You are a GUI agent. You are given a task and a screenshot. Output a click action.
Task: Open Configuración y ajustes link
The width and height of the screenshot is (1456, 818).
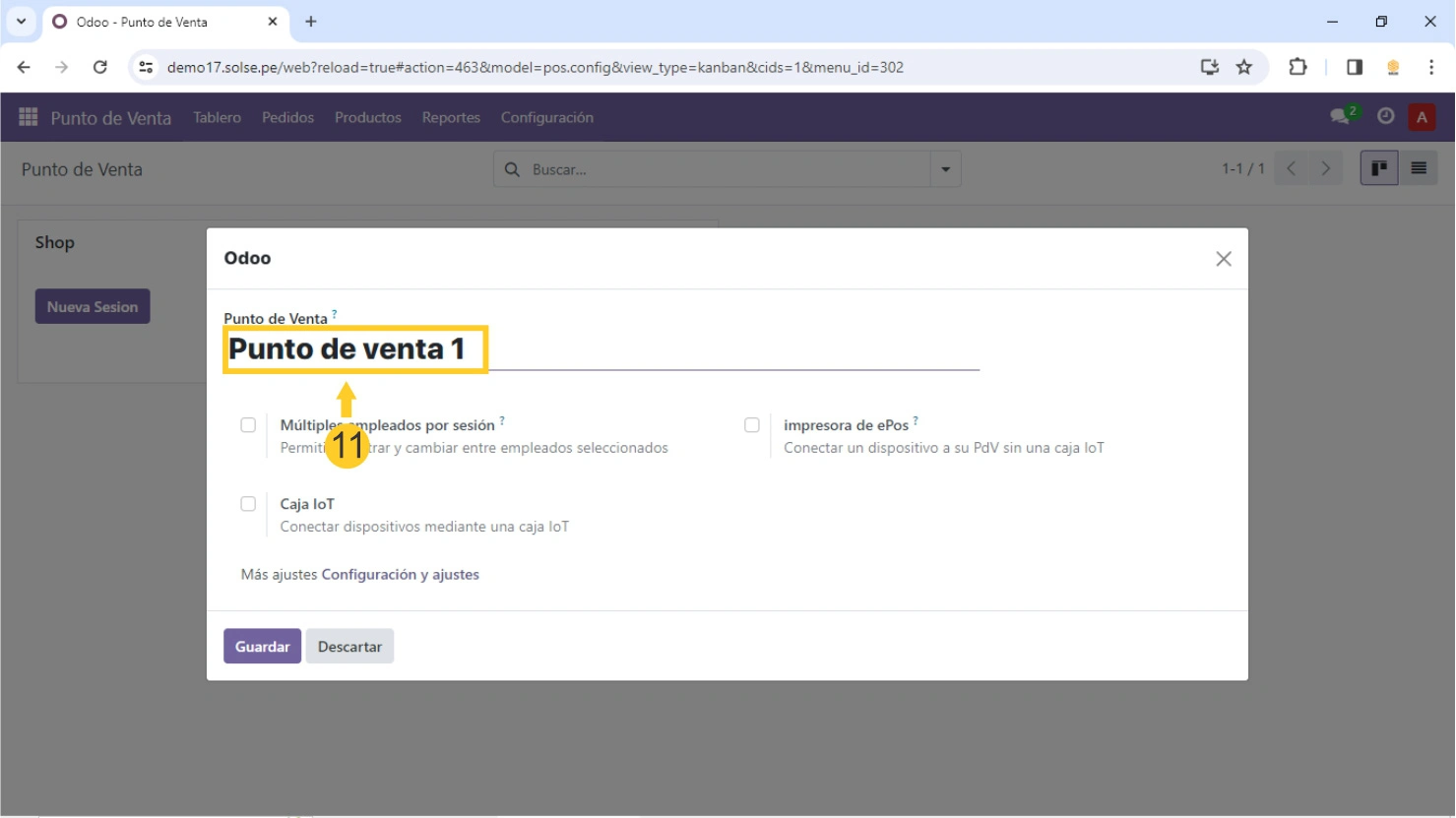click(x=400, y=575)
